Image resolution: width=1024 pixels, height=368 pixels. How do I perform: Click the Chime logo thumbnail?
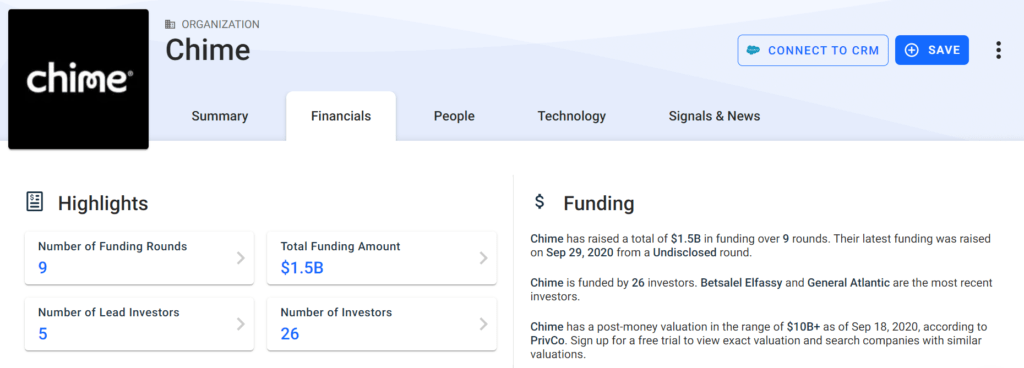78,79
